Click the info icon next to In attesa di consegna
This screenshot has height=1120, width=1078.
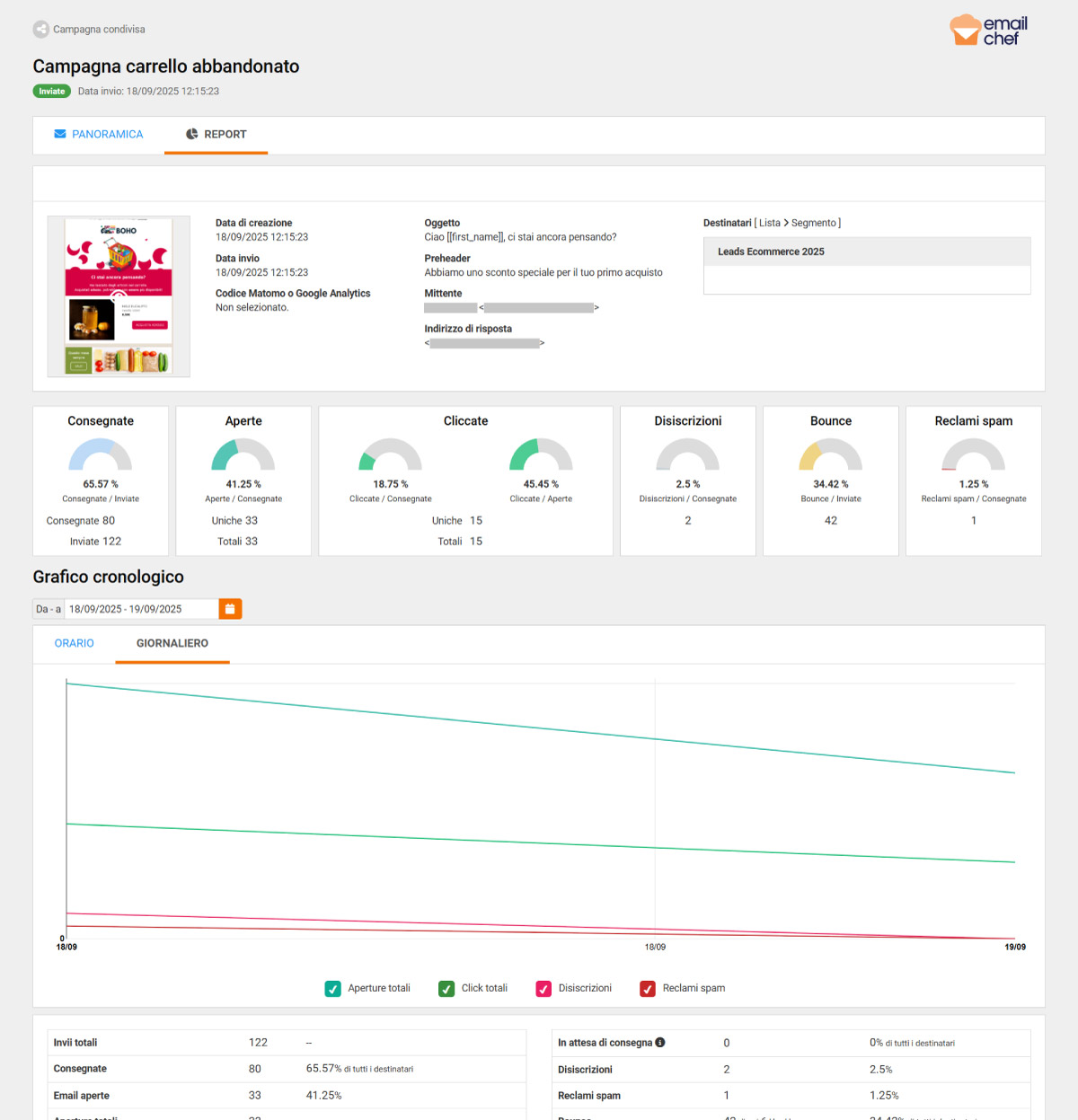[x=660, y=1043]
